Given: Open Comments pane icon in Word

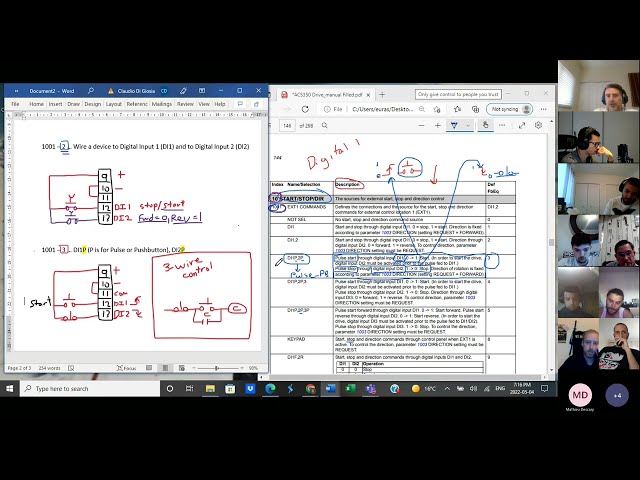Looking at the screenshot, I should tap(240, 104).
